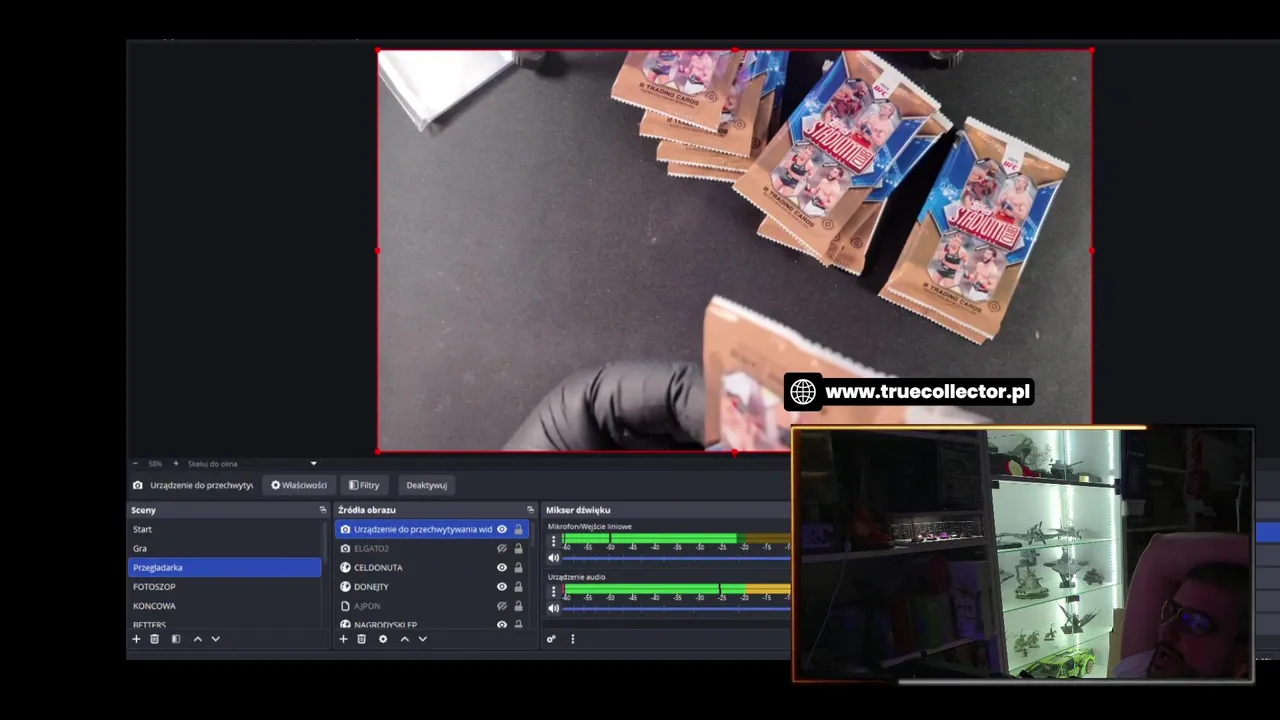Click the browser icon of DONEJTY source
This screenshot has width=1280, height=720.
click(345, 586)
